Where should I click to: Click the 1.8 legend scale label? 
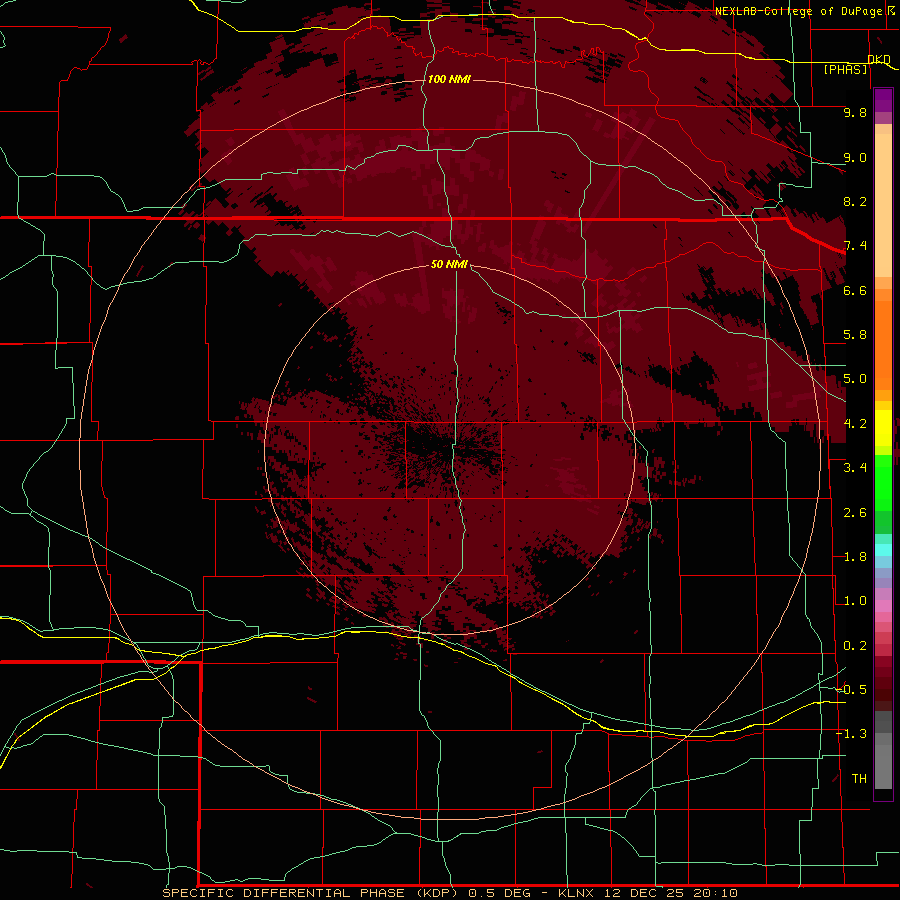855,557
